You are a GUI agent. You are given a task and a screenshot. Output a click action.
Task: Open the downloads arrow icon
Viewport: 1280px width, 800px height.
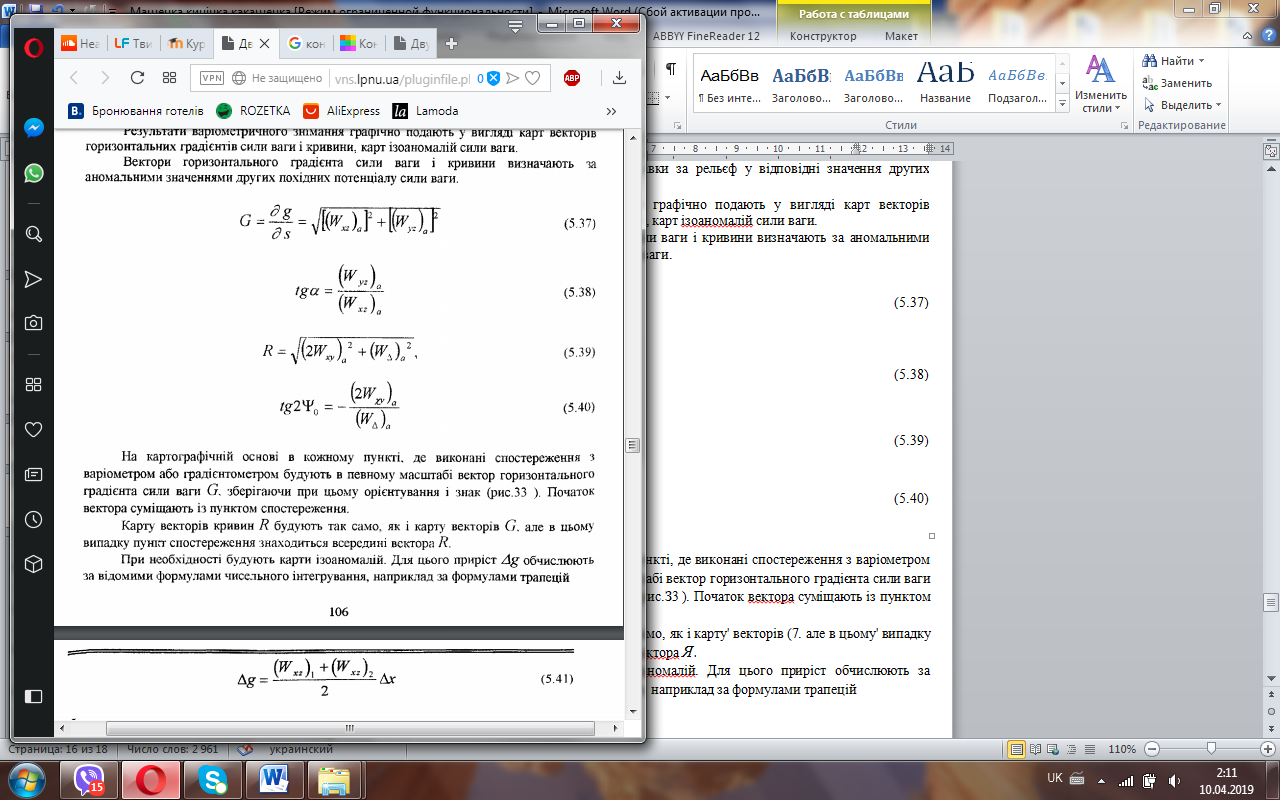click(x=619, y=77)
